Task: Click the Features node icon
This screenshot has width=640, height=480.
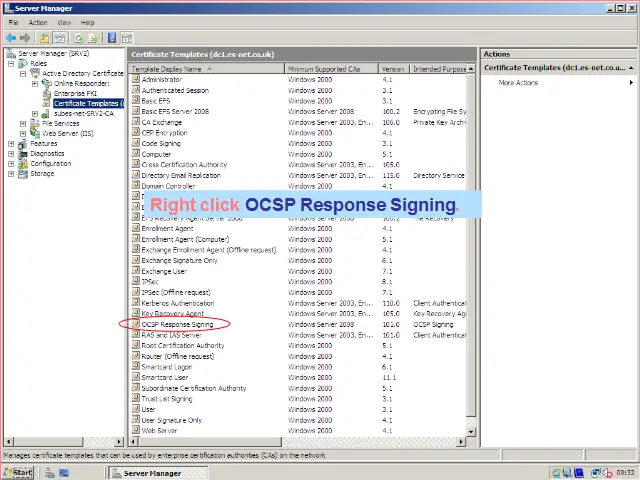Action: [x=23, y=144]
